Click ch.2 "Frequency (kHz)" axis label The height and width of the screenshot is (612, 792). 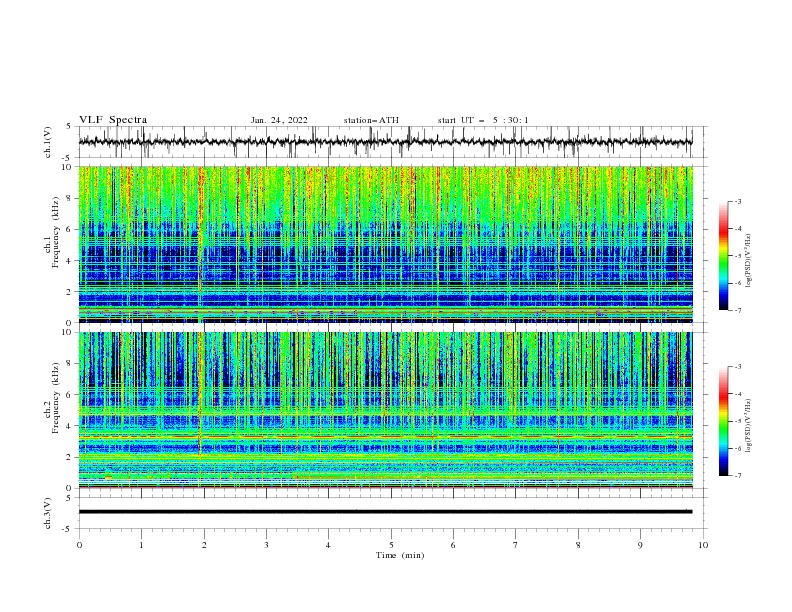pos(56,396)
